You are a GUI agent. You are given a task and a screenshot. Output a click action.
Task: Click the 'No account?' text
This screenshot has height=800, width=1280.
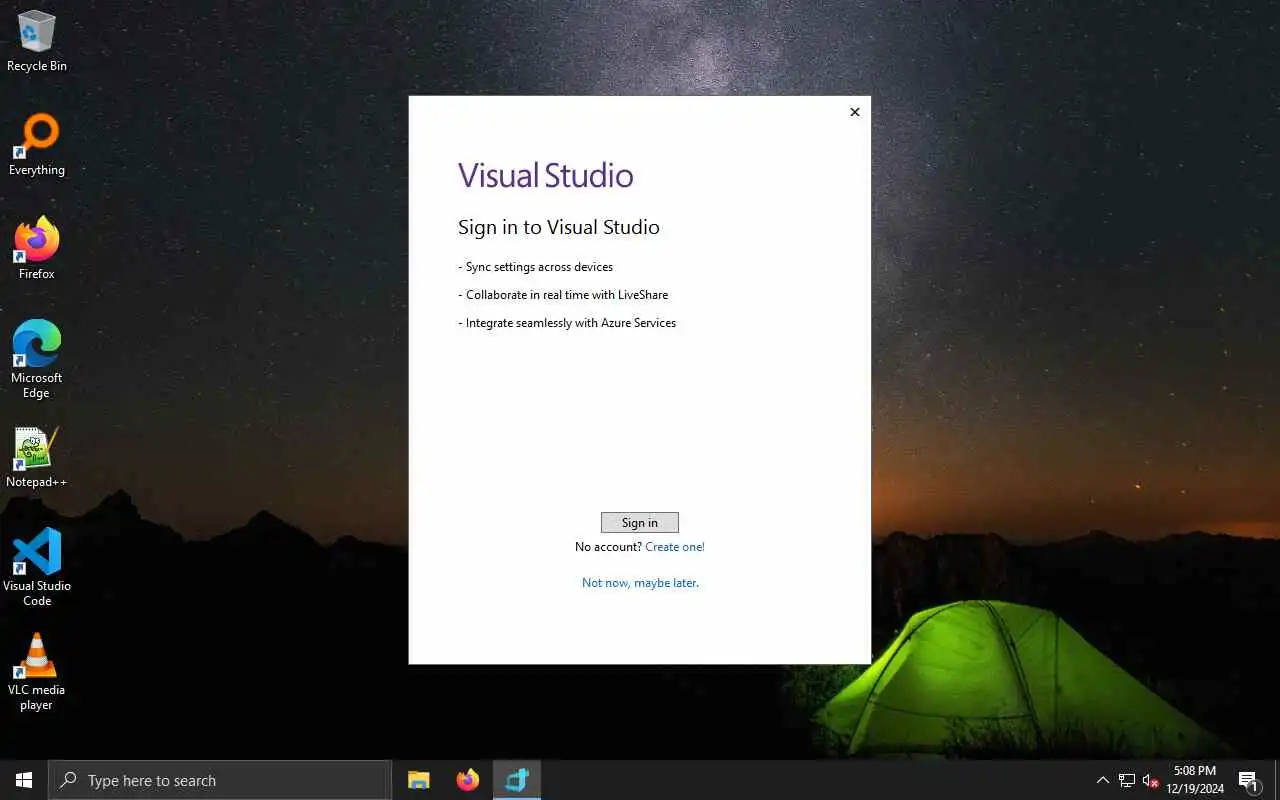(x=608, y=547)
